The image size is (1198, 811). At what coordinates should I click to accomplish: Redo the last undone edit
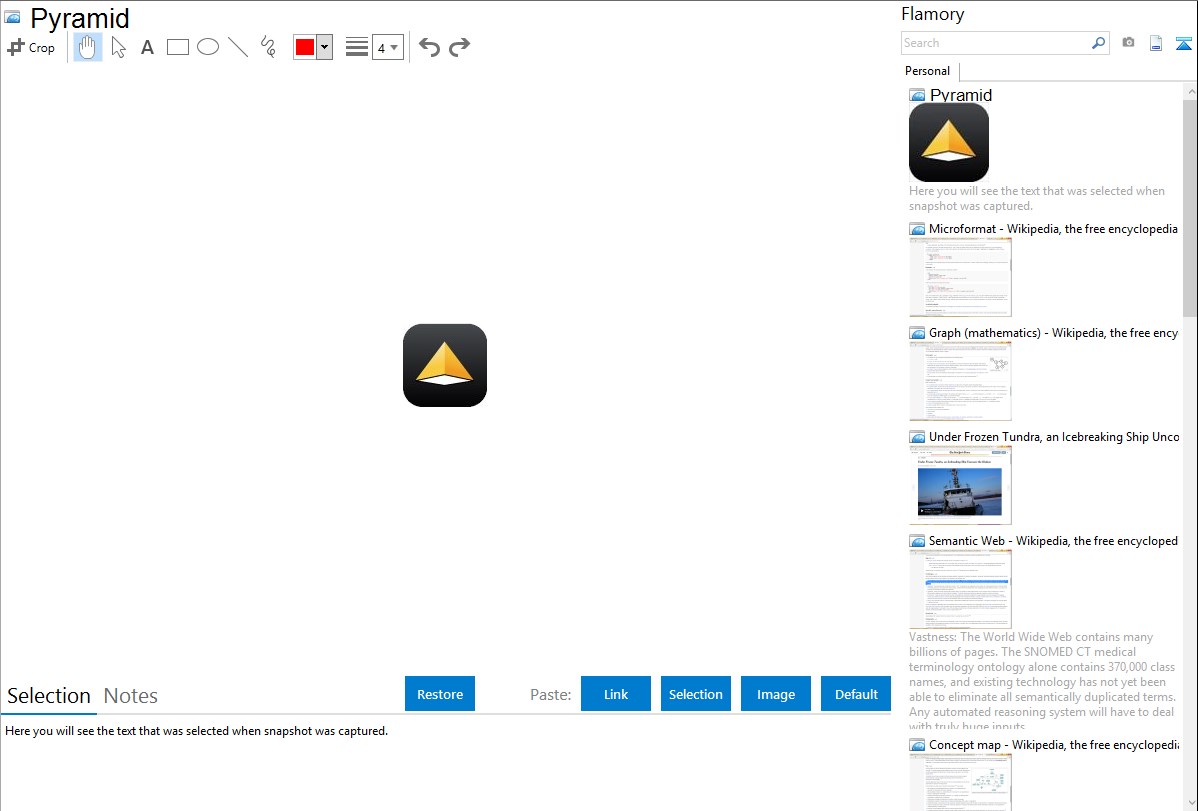tap(459, 47)
